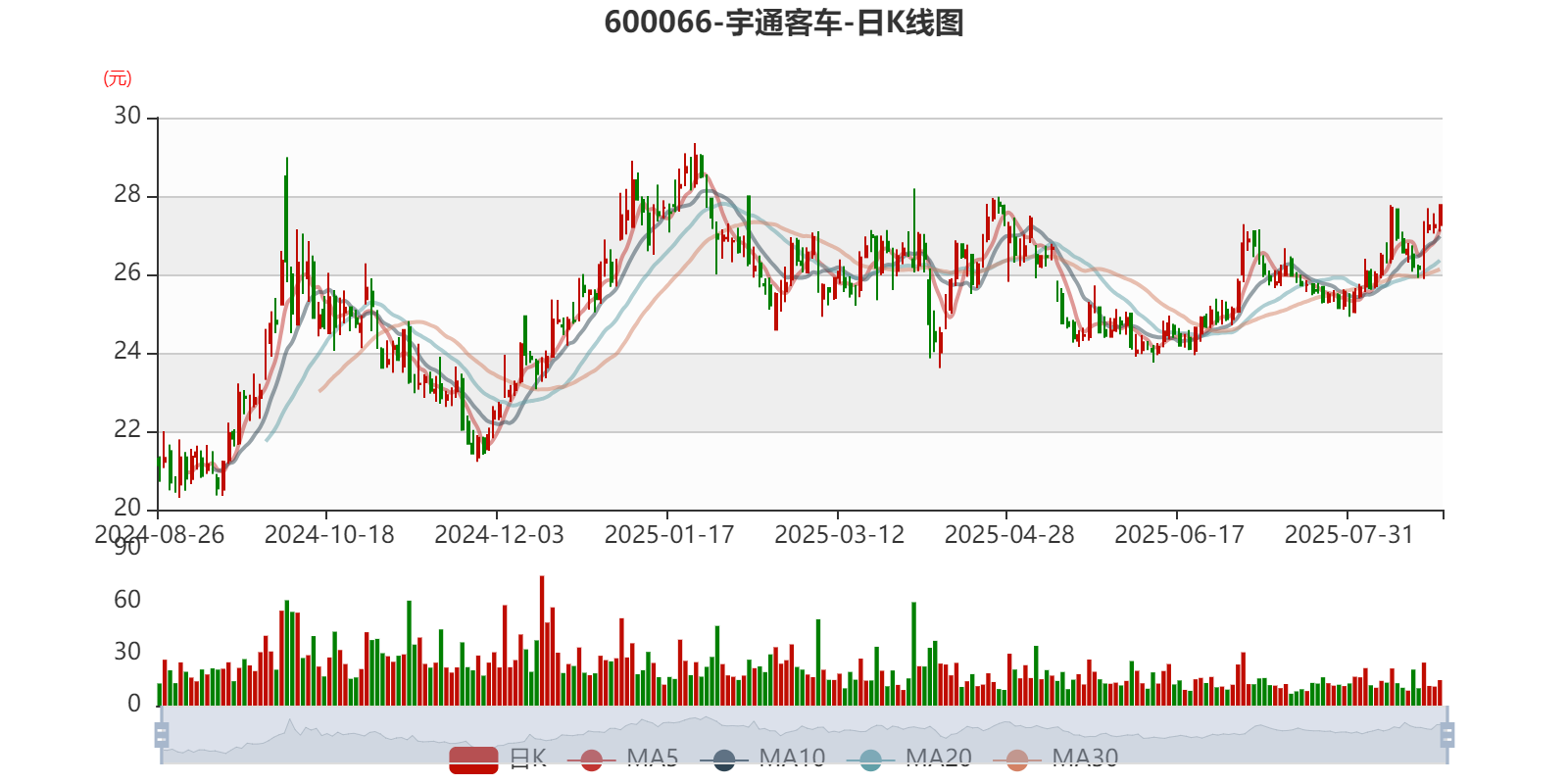Image resolution: width=1568 pixels, height=784 pixels.
Task: Toggle the MA10 line legend
Action: (x=762, y=759)
